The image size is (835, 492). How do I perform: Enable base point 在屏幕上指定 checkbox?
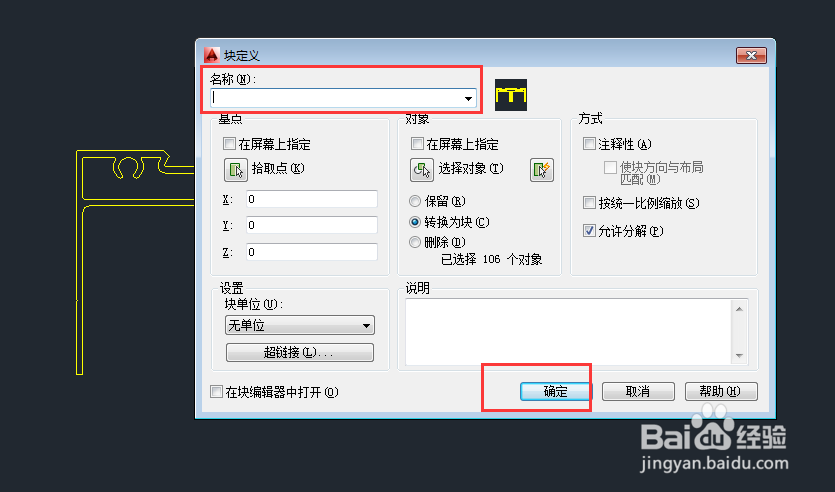click(230, 144)
